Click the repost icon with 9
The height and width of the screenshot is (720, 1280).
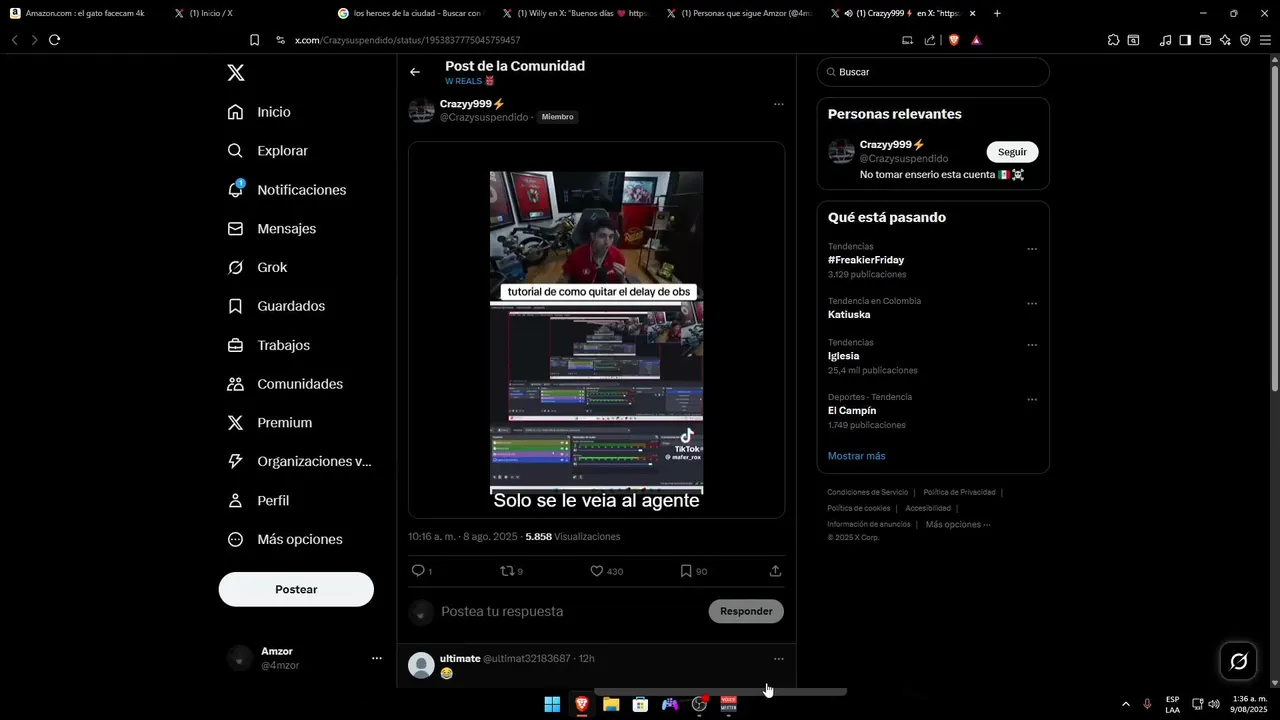[507, 571]
